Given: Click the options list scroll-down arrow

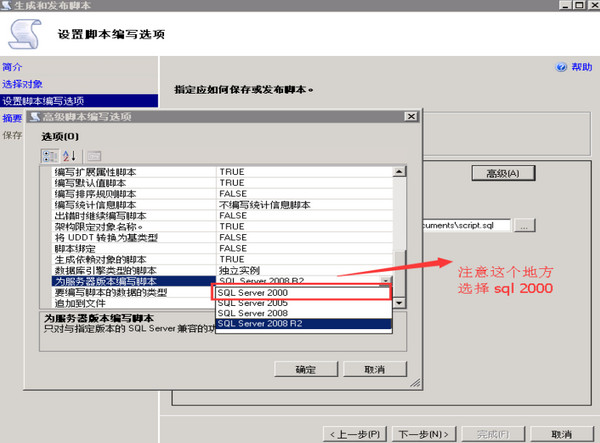Looking at the screenshot, I should [x=399, y=303].
